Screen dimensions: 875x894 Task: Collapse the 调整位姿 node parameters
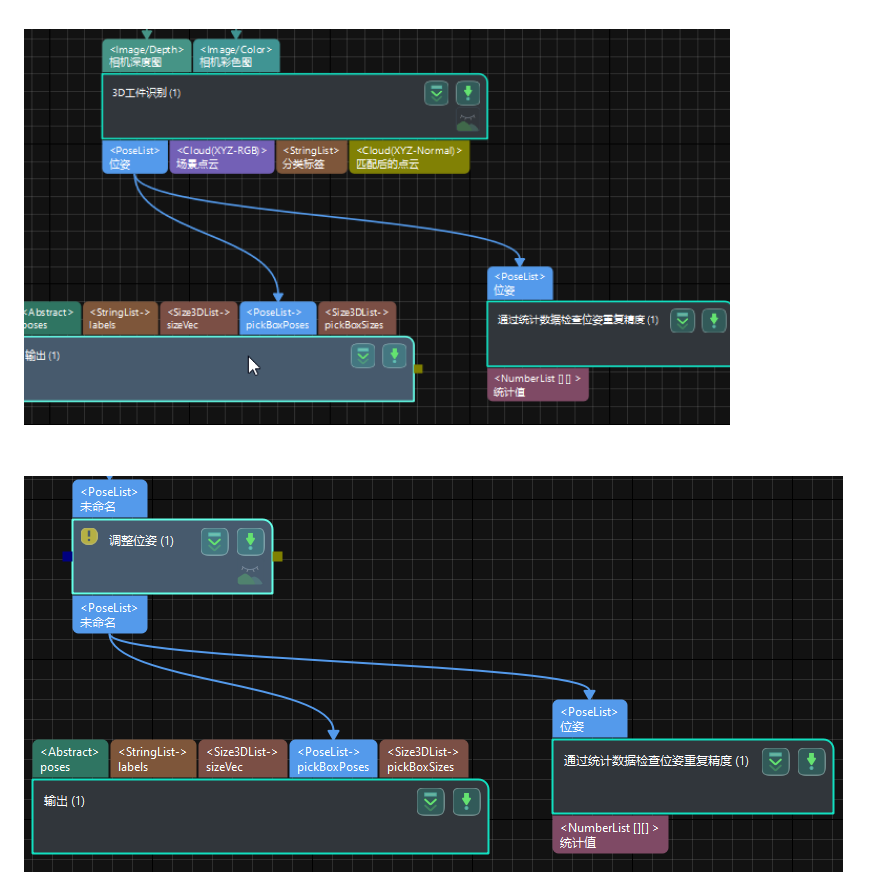[x=214, y=541]
